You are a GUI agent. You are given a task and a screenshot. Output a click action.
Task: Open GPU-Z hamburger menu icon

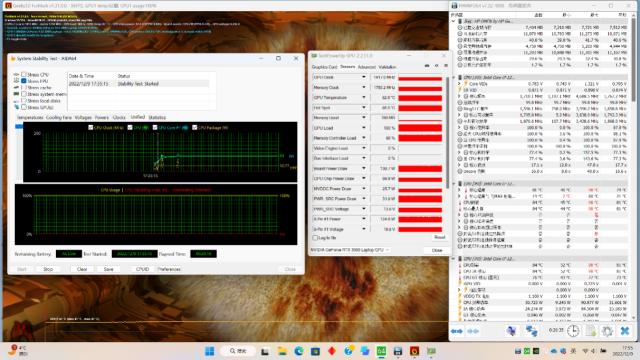[446, 66]
